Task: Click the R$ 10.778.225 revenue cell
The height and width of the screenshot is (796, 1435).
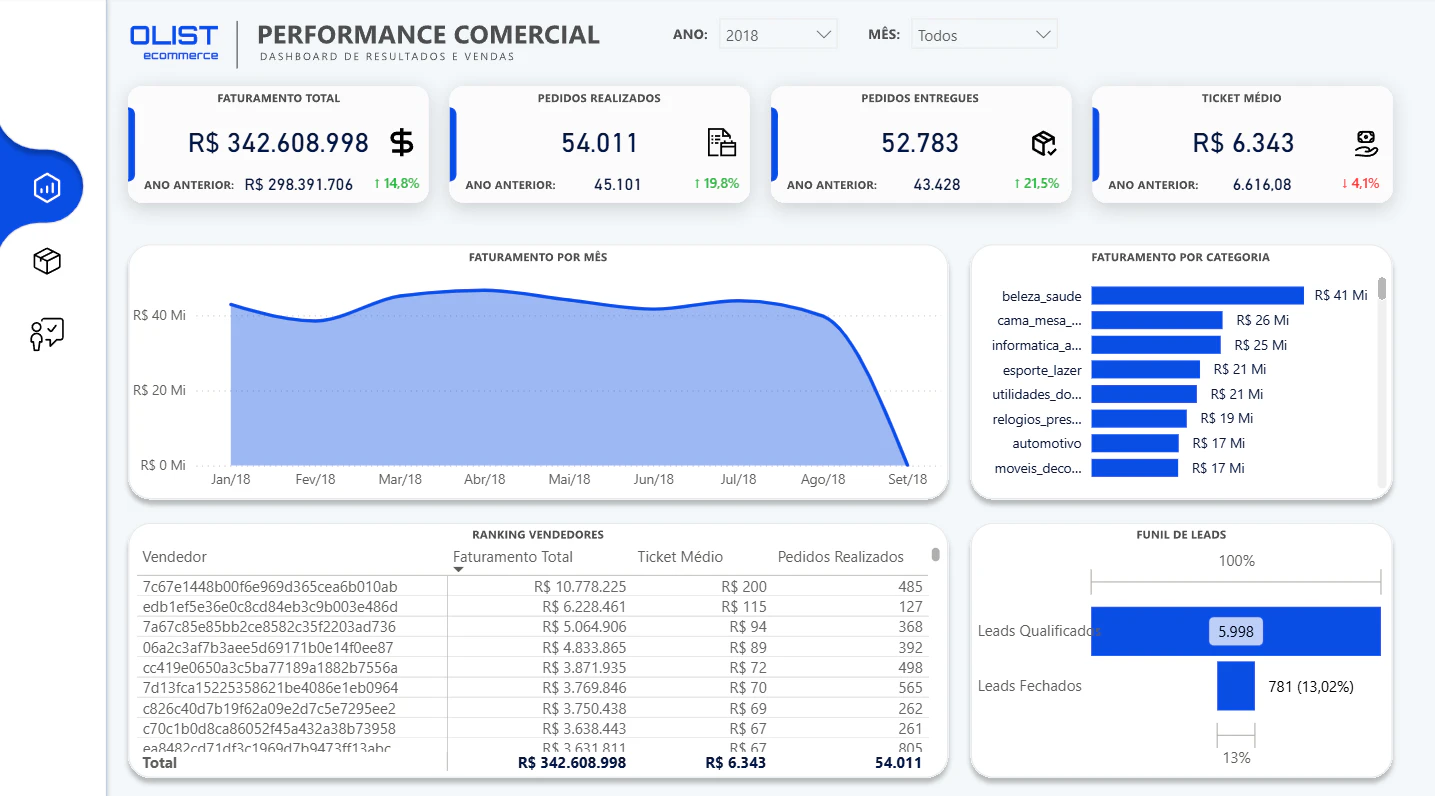Action: point(580,586)
